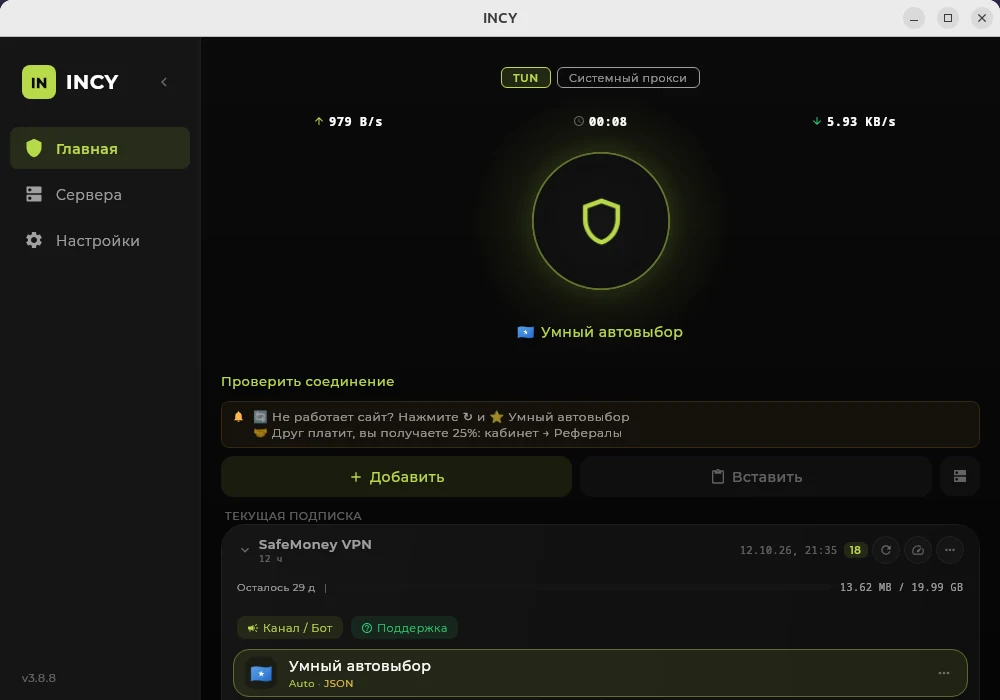Viewport: 1000px width, 700px height.
Task: Open the Сервера section
Action: point(100,194)
